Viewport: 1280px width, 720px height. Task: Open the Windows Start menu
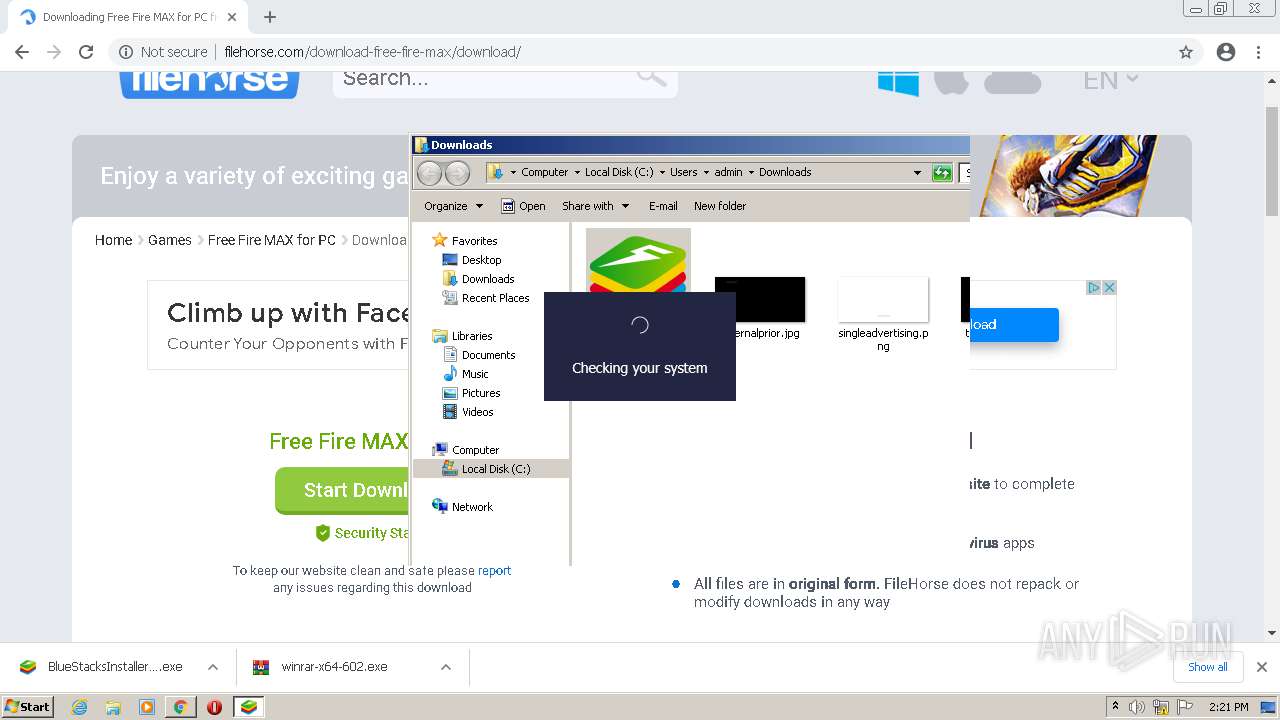(28, 706)
